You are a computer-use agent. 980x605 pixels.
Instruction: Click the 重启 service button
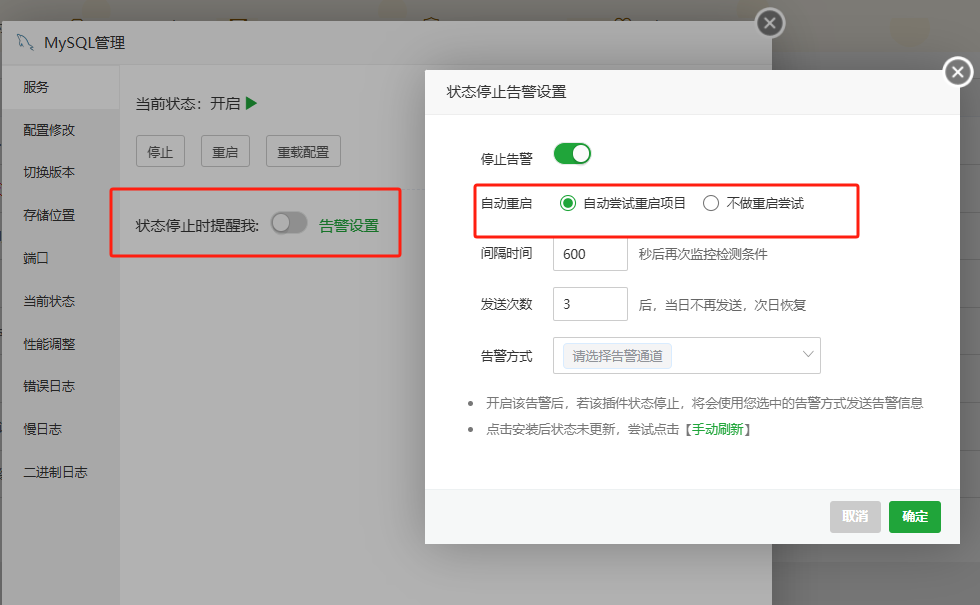point(225,151)
